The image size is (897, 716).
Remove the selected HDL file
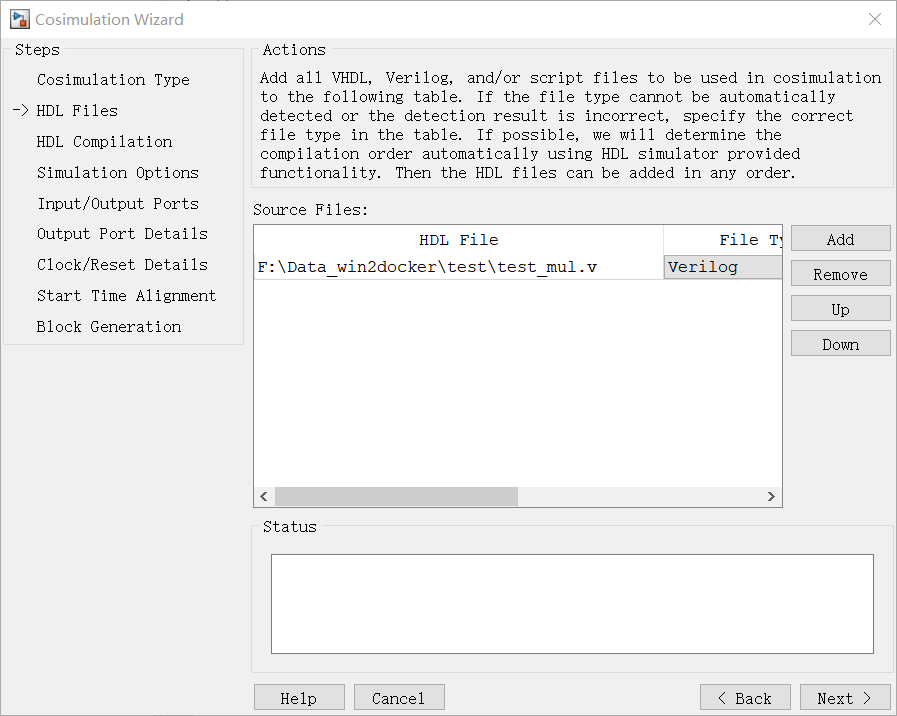click(x=840, y=274)
